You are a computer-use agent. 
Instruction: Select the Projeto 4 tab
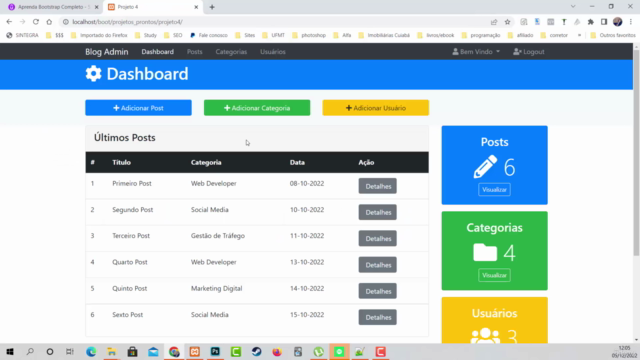click(151, 7)
